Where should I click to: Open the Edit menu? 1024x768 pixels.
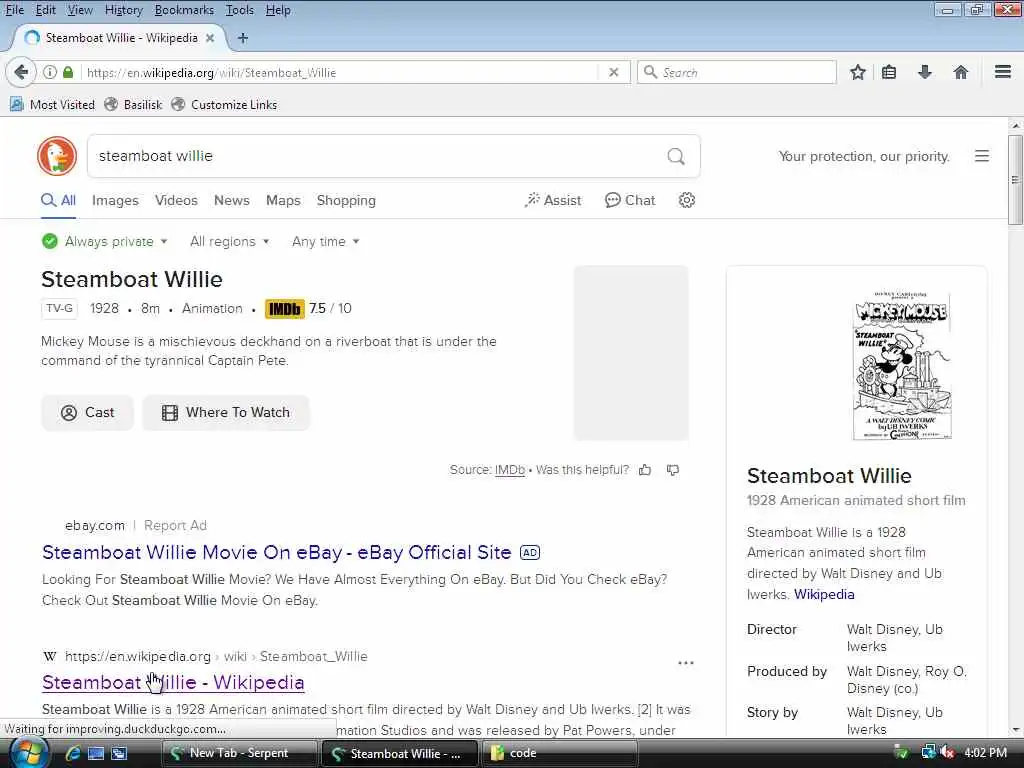pyautogui.click(x=45, y=10)
